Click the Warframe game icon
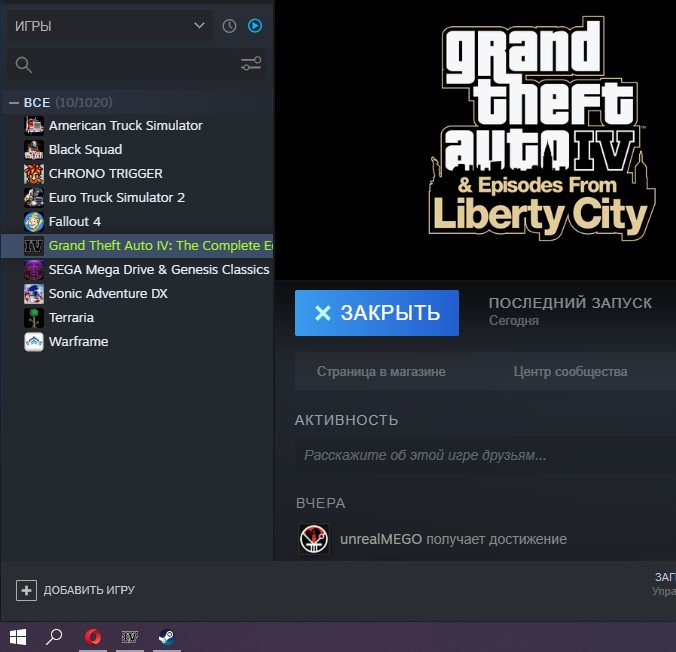Viewport: 676px width, 652px height. pyautogui.click(x=34, y=342)
